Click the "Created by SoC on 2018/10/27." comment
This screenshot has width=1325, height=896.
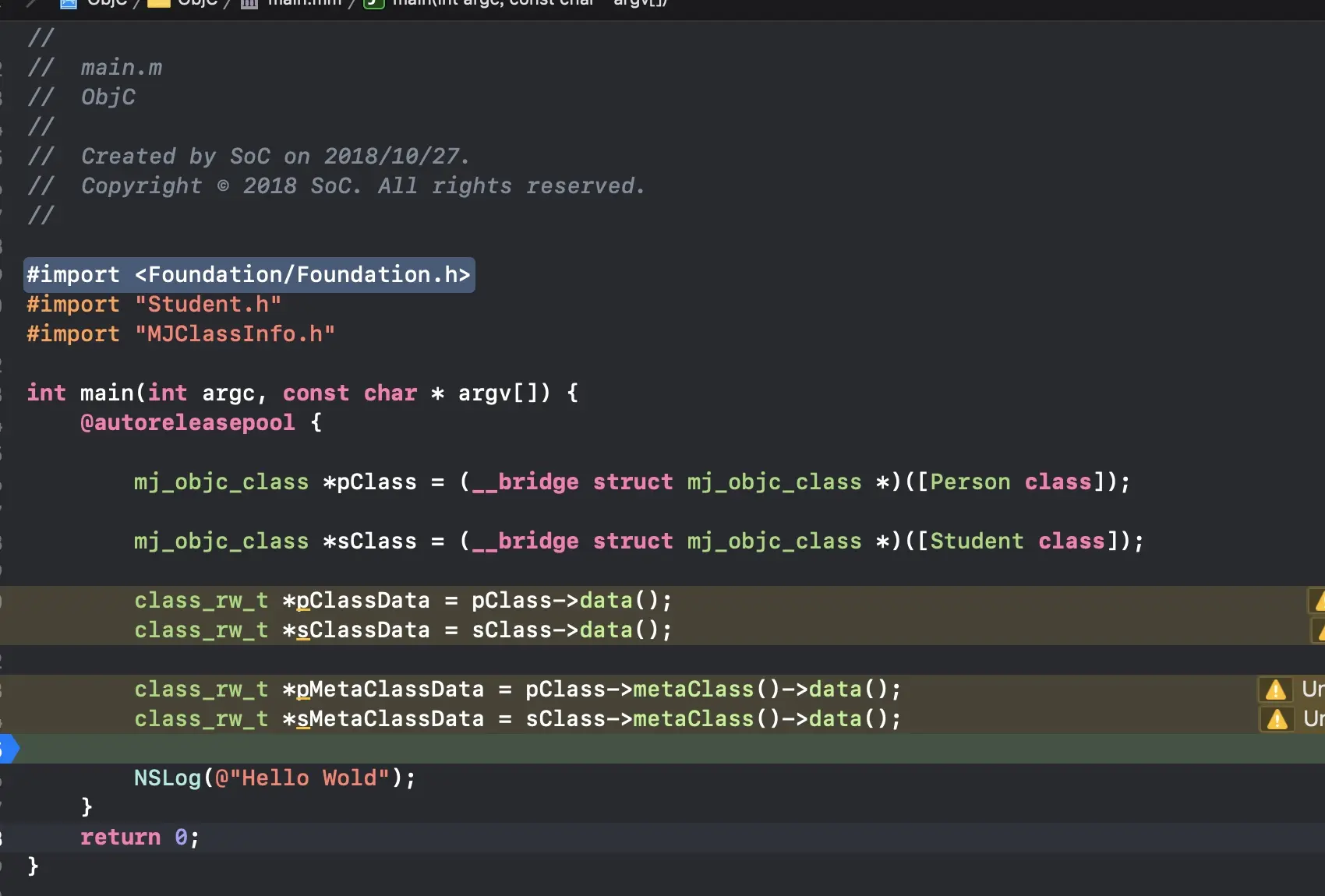point(275,157)
